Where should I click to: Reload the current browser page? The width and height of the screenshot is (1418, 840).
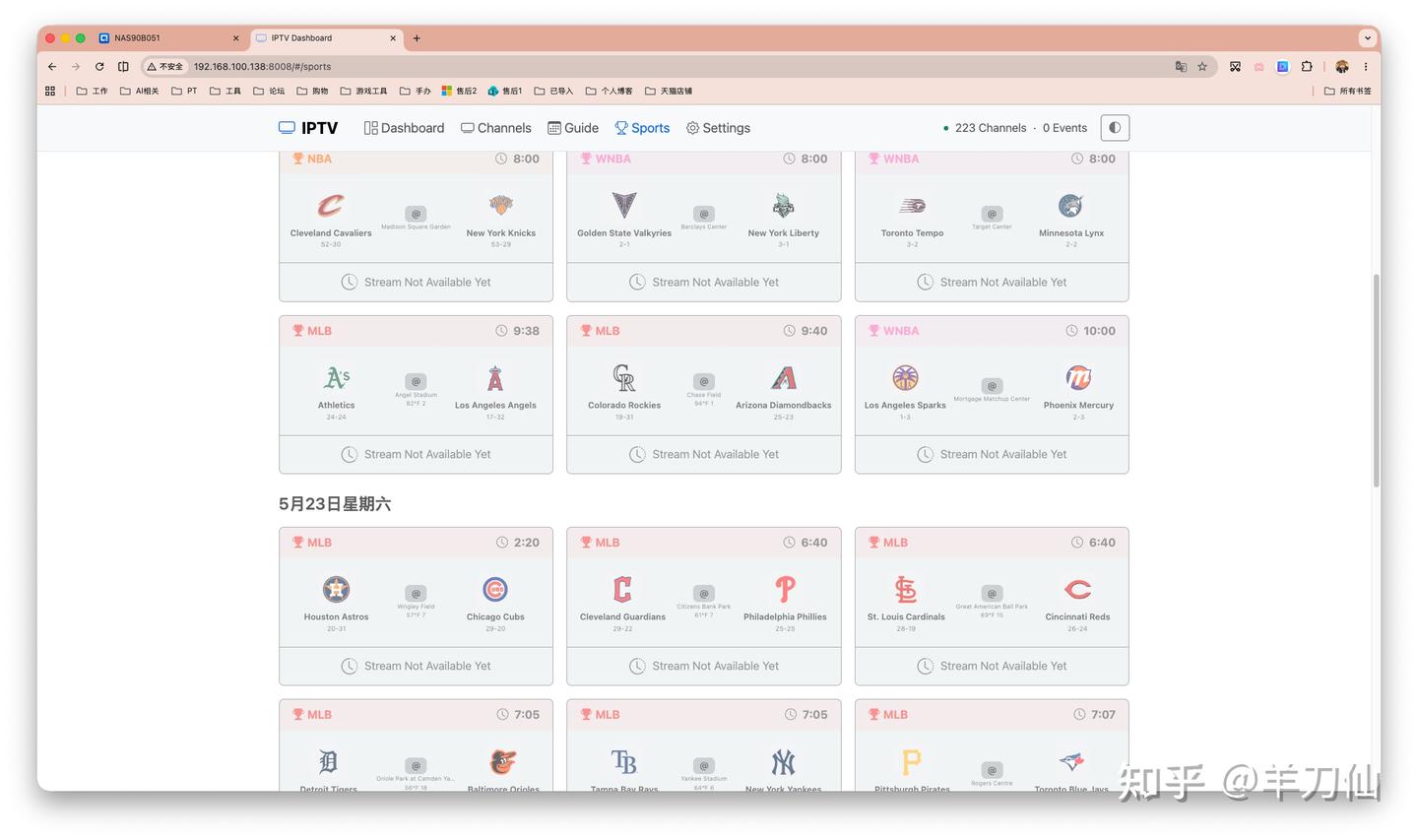click(99, 66)
